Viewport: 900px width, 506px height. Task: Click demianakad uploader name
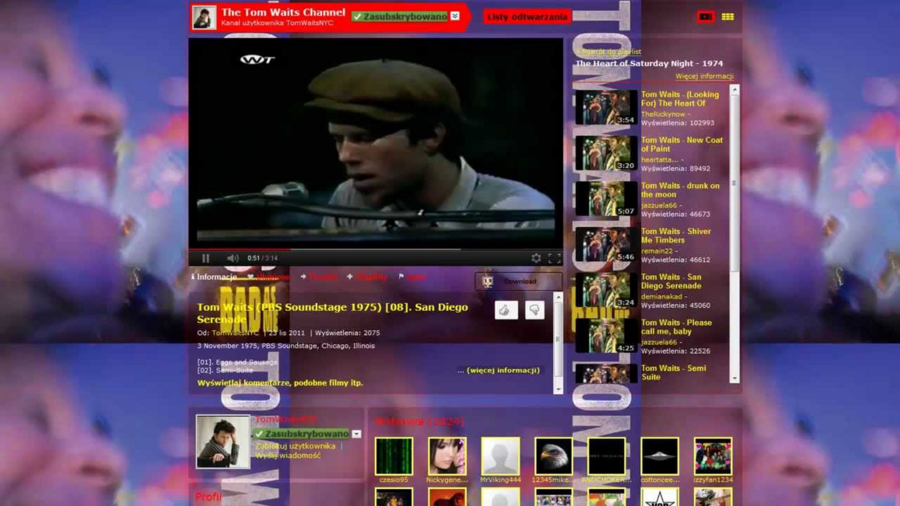661,297
